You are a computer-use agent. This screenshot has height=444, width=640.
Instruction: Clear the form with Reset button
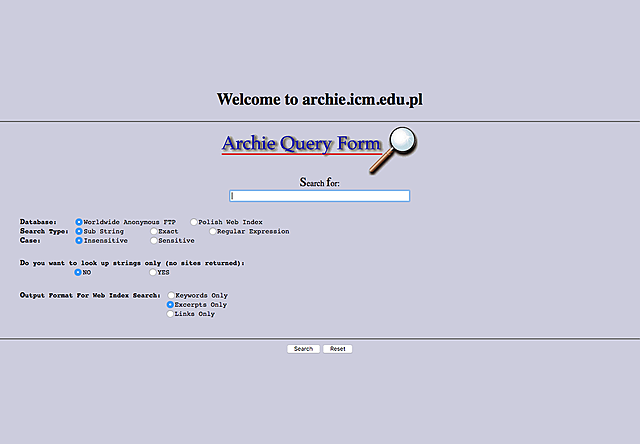pyautogui.click(x=338, y=349)
